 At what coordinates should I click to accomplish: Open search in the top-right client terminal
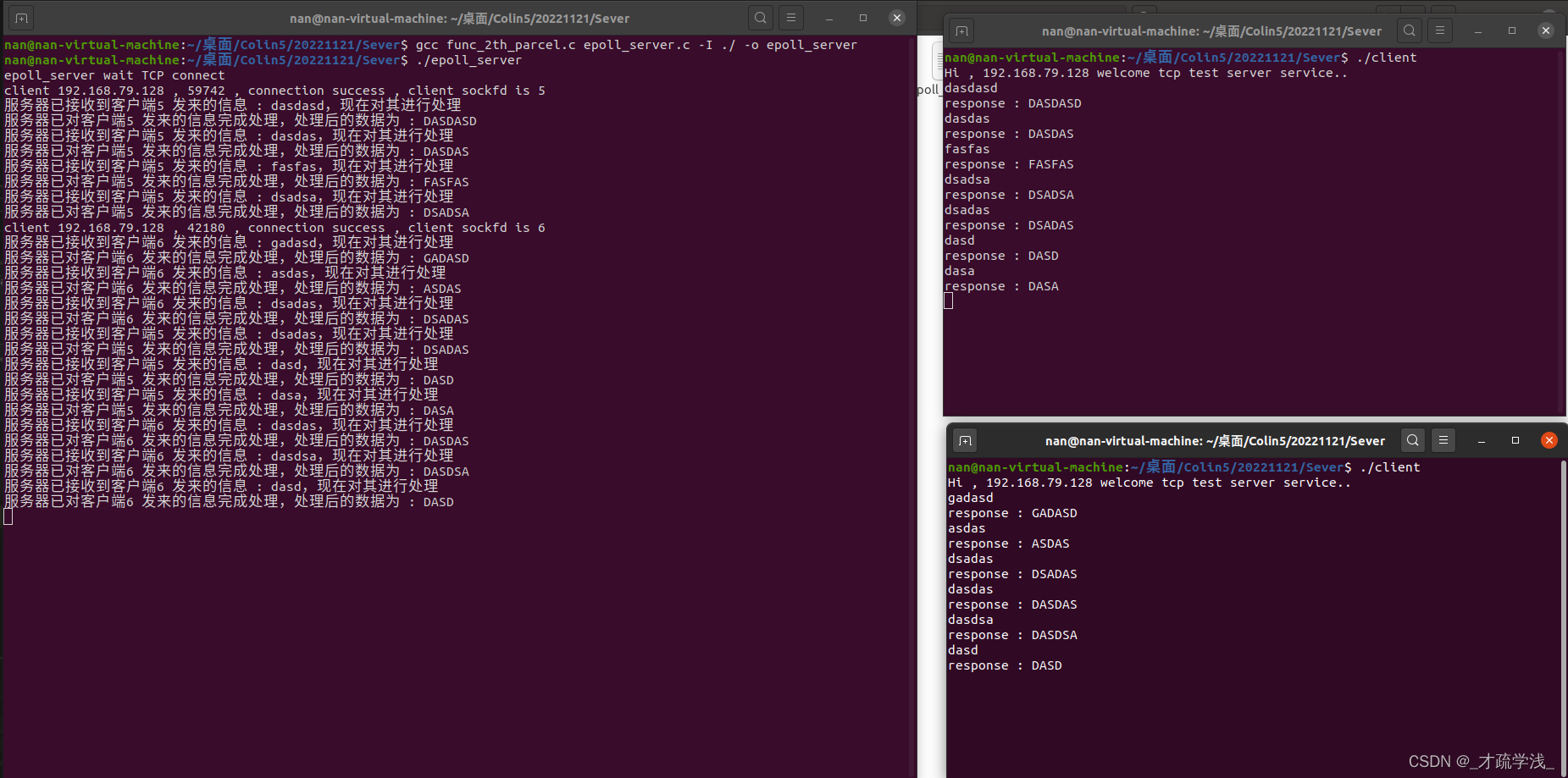coord(1409,30)
